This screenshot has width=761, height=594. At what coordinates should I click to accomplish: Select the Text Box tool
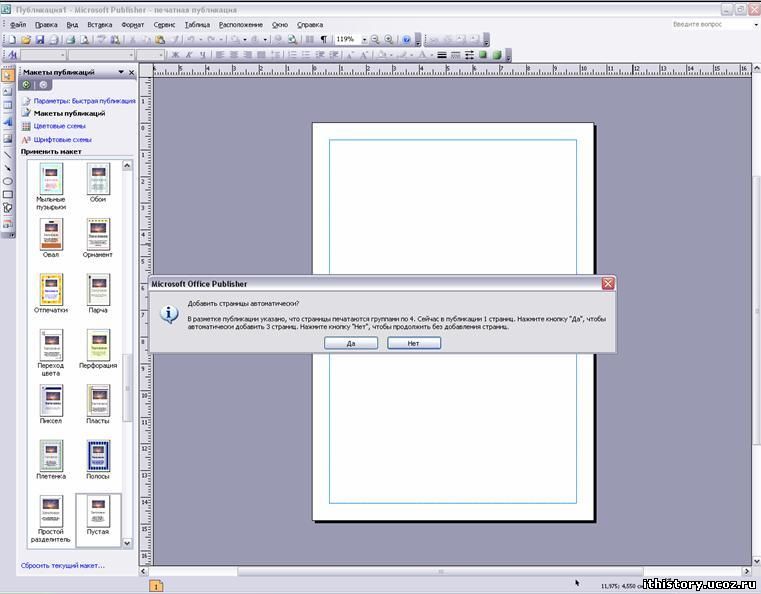(7, 91)
